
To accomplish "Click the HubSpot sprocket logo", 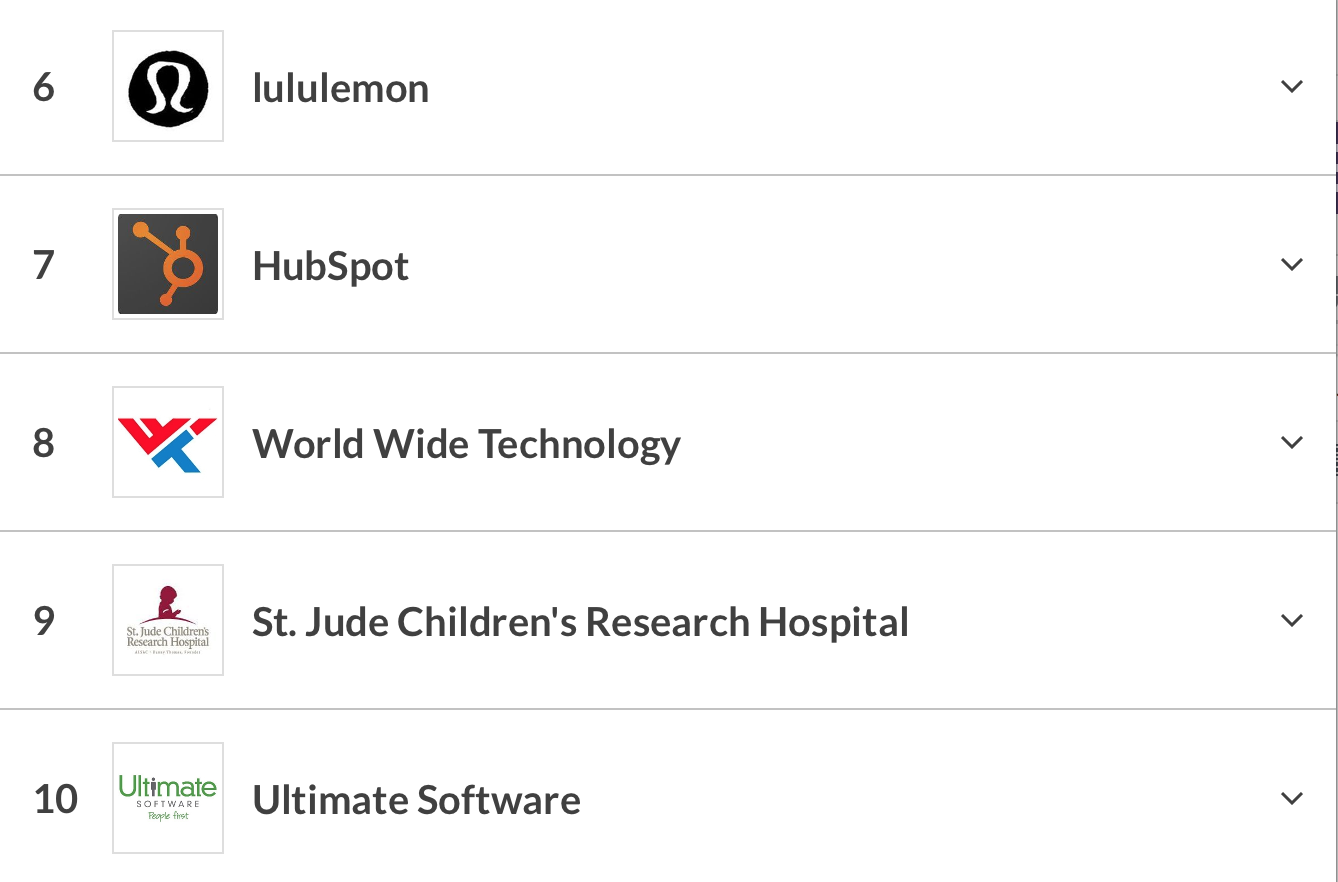I will (168, 265).
